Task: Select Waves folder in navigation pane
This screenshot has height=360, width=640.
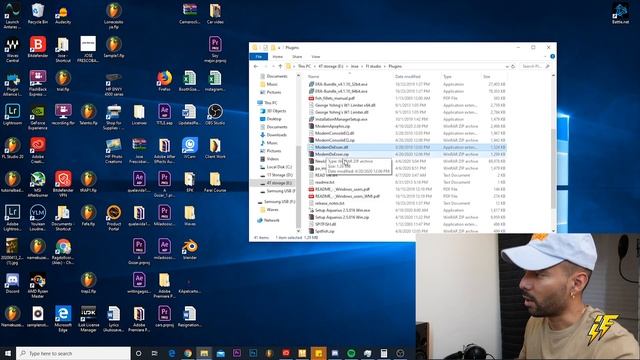Action: point(272,210)
